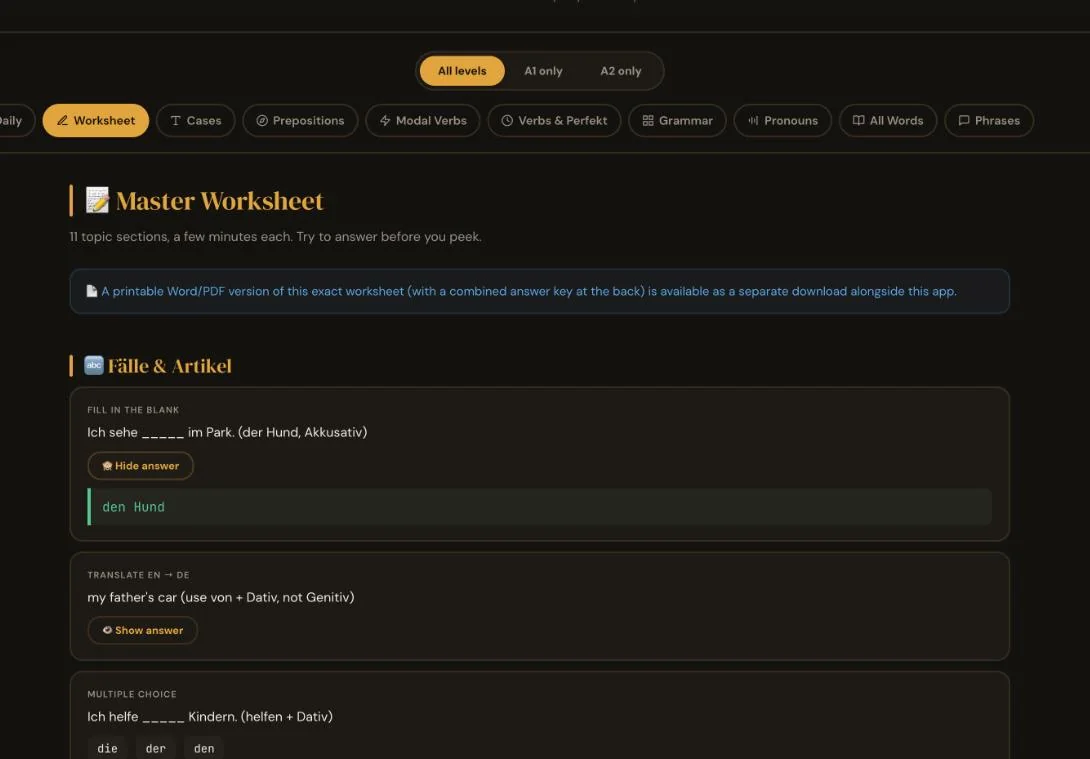Click the Modal Verbs lightning icon
Screen dimensions: 1090x759
pyautogui.click(x=384, y=121)
